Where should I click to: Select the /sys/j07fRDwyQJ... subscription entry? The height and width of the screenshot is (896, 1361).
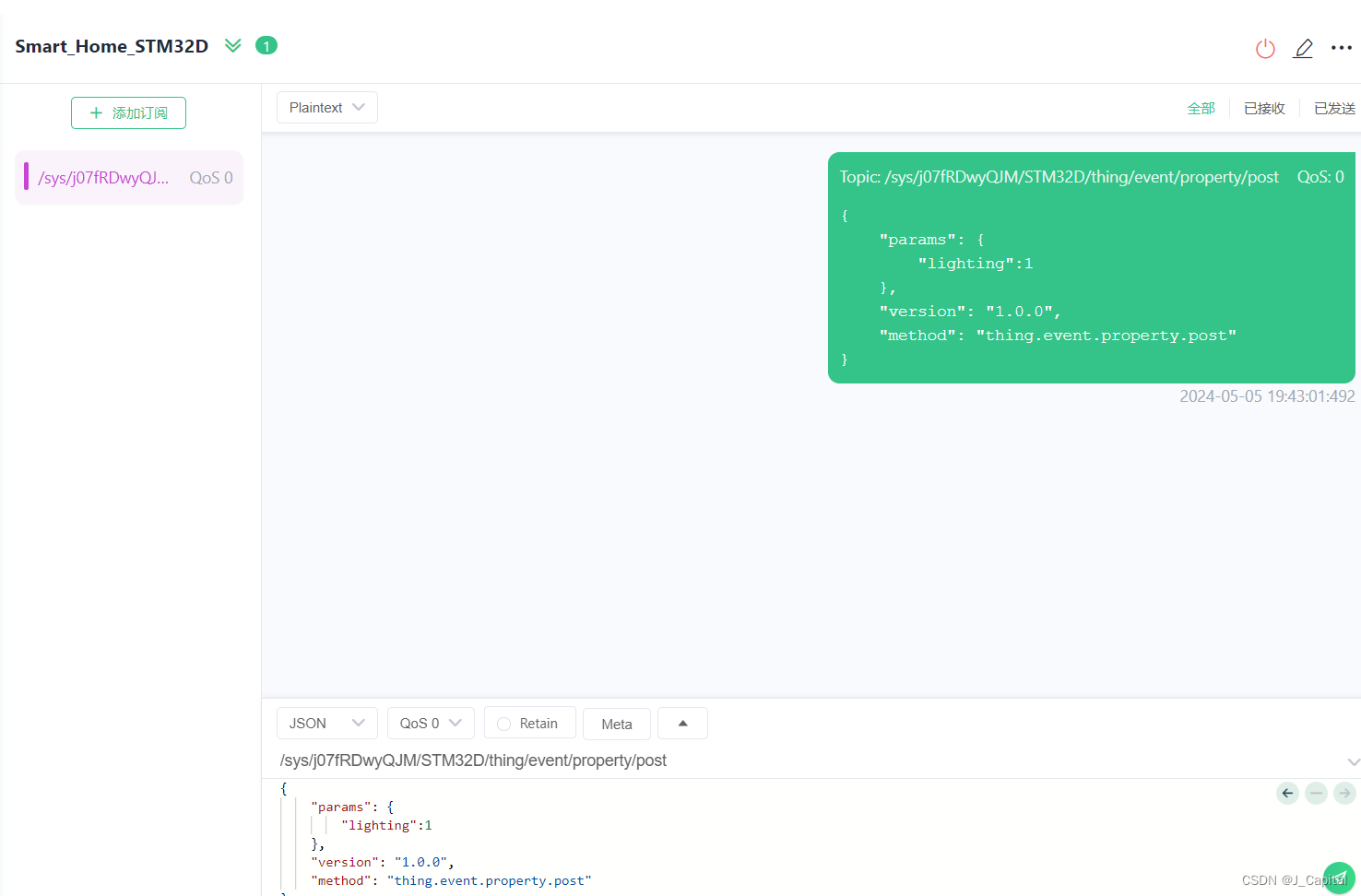coord(129,177)
